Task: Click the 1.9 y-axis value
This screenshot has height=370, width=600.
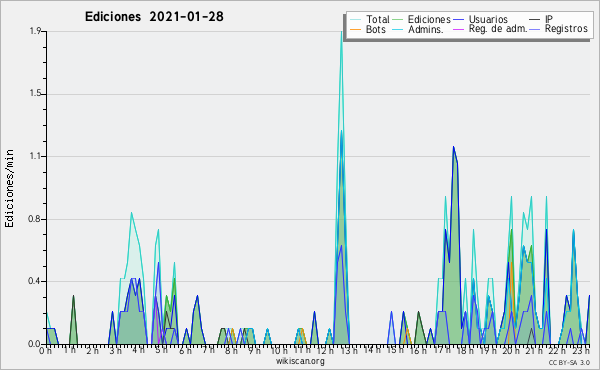Action: click(35, 31)
